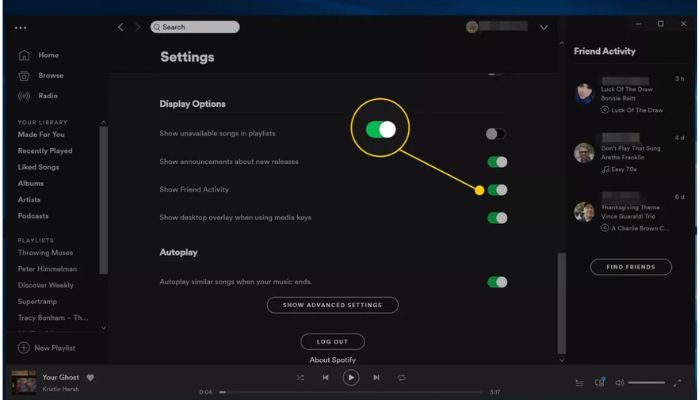700x400 pixels.
Task: Toggle Show unavailable songs in playlists
Action: tap(496, 134)
